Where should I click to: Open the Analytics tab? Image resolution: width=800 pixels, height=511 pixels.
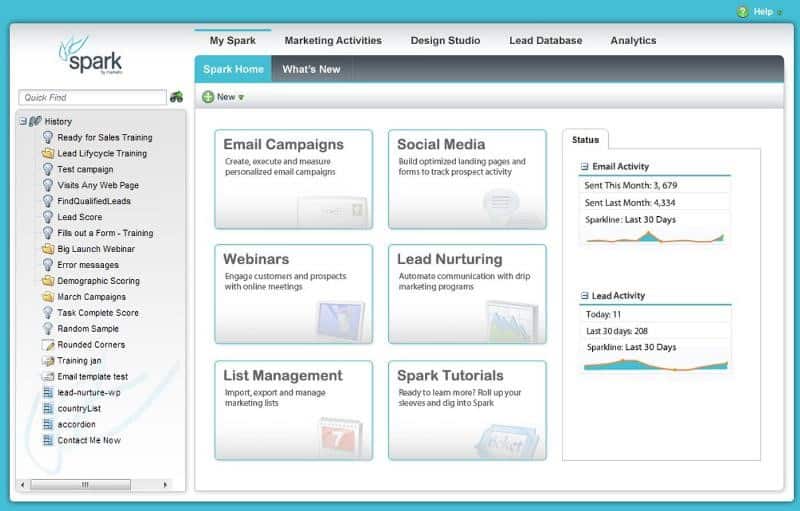pos(634,40)
